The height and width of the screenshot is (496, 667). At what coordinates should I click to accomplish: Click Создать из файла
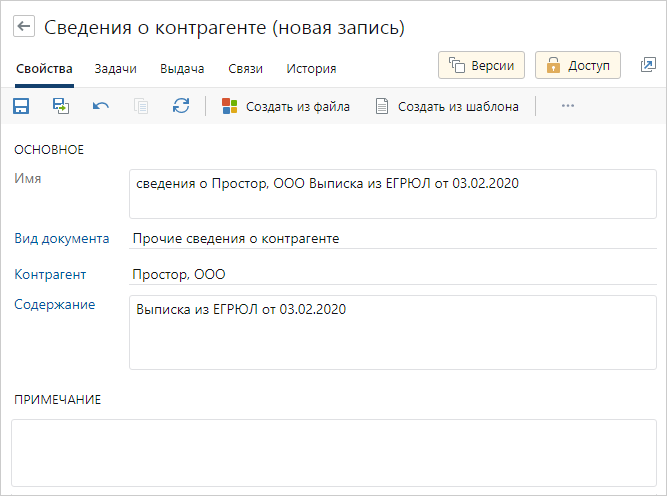[x=286, y=106]
